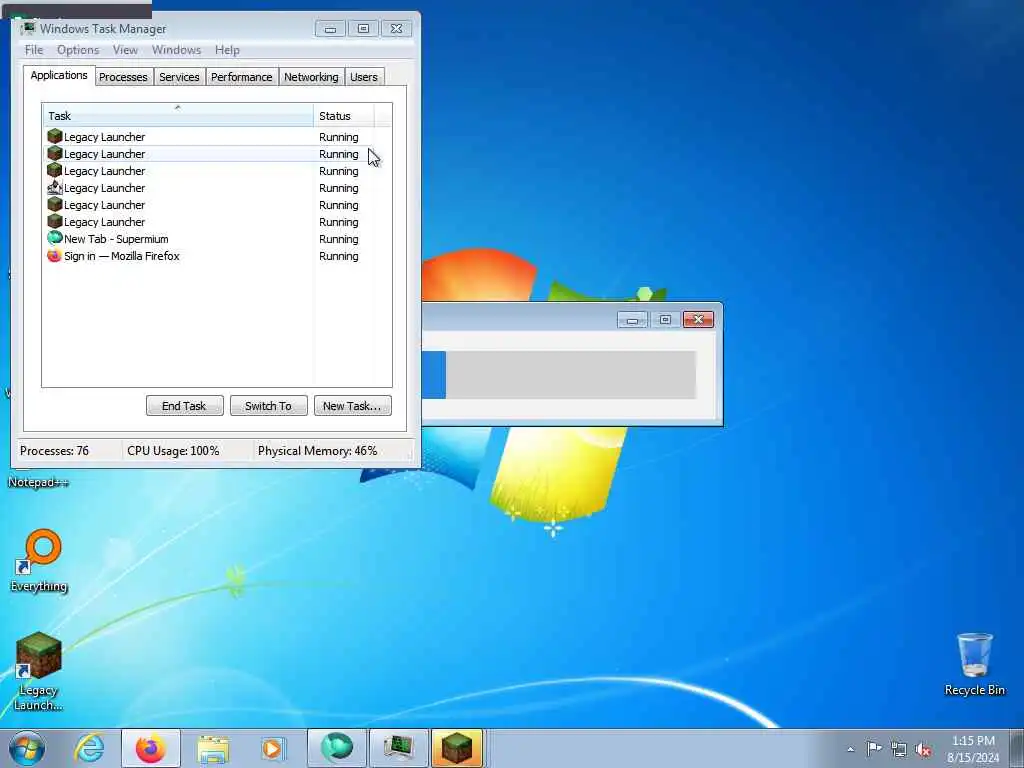Click the Notepad++ desktop shortcut label
Screen dimensions: 1024x768
[x=38, y=483]
